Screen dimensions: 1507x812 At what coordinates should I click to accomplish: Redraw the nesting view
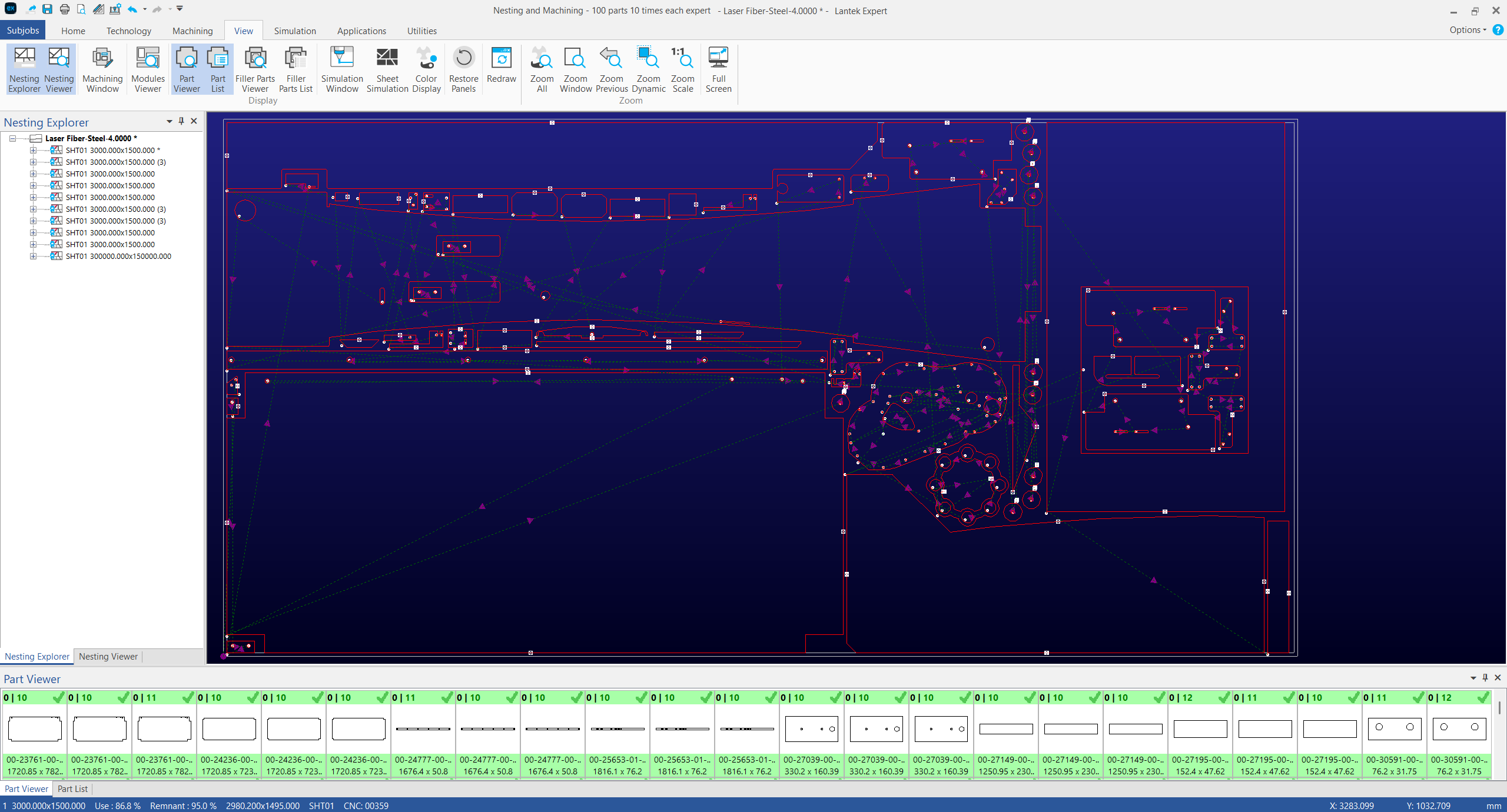[502, 65]
